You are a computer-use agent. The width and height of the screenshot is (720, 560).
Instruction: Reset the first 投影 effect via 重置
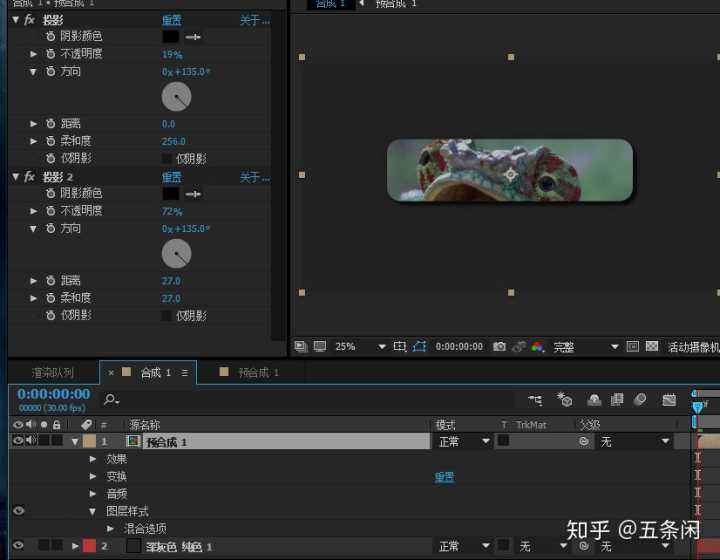(172, 20)
